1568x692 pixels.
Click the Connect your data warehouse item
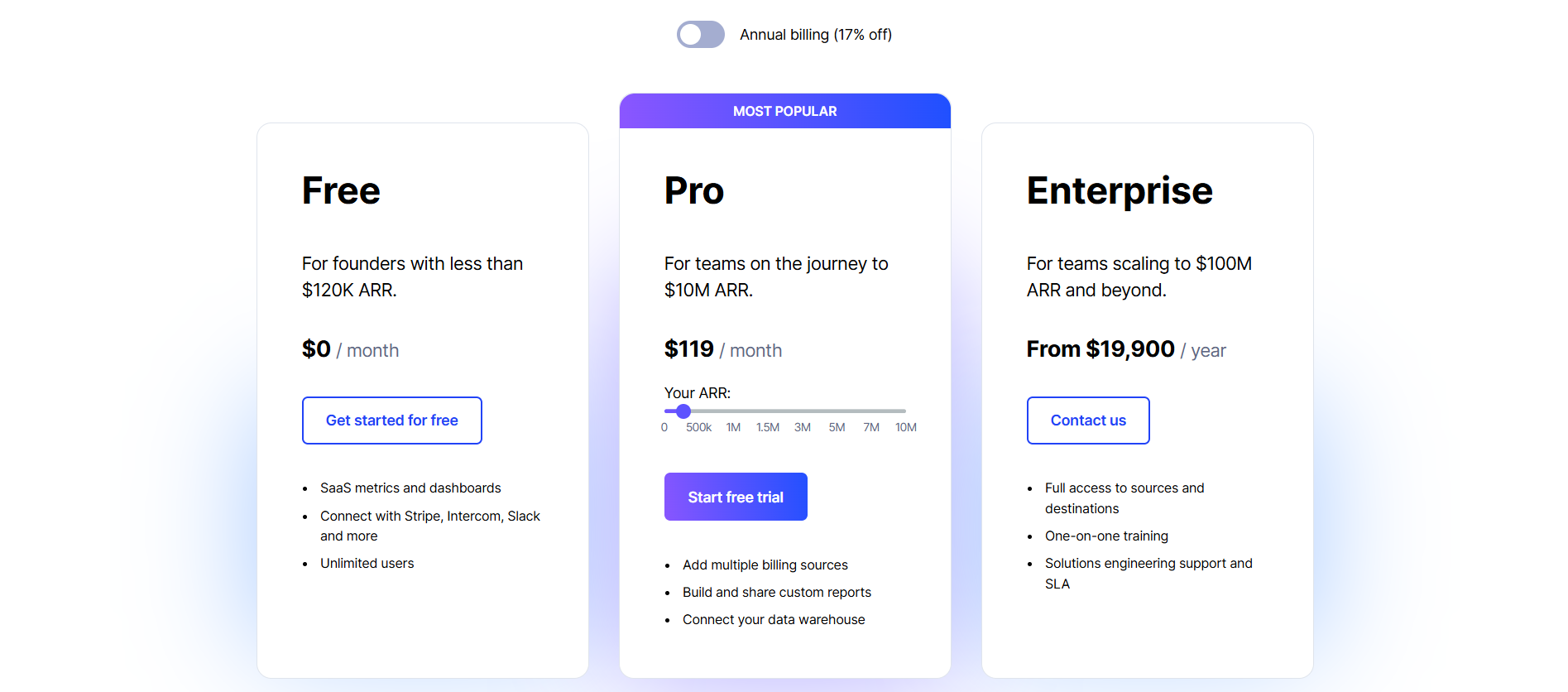point(773,619)
